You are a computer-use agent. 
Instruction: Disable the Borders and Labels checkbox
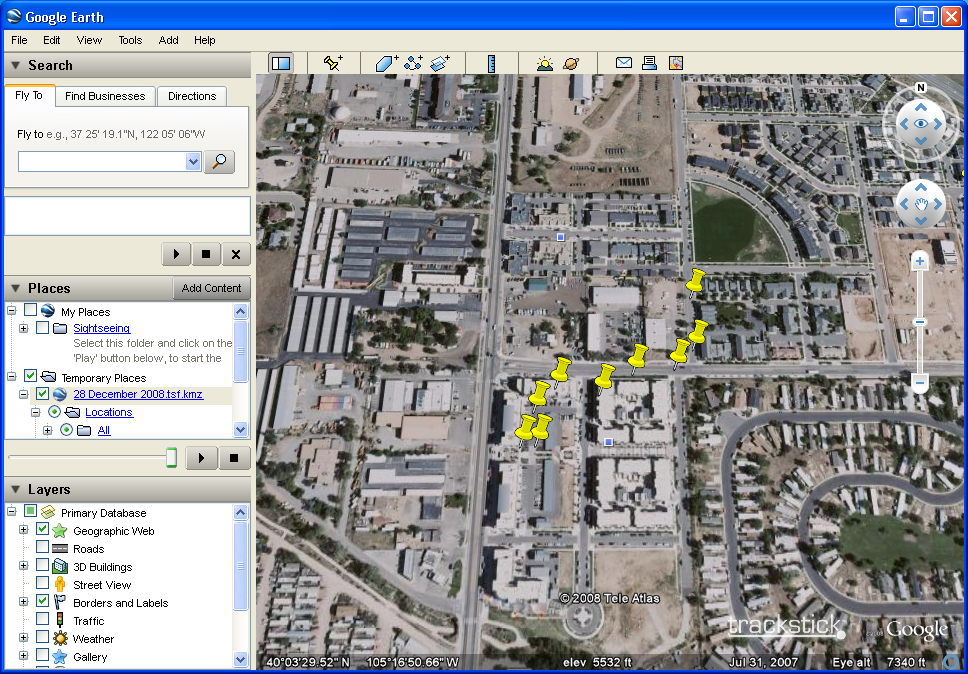pyautogui.click(x=43, y=601)
